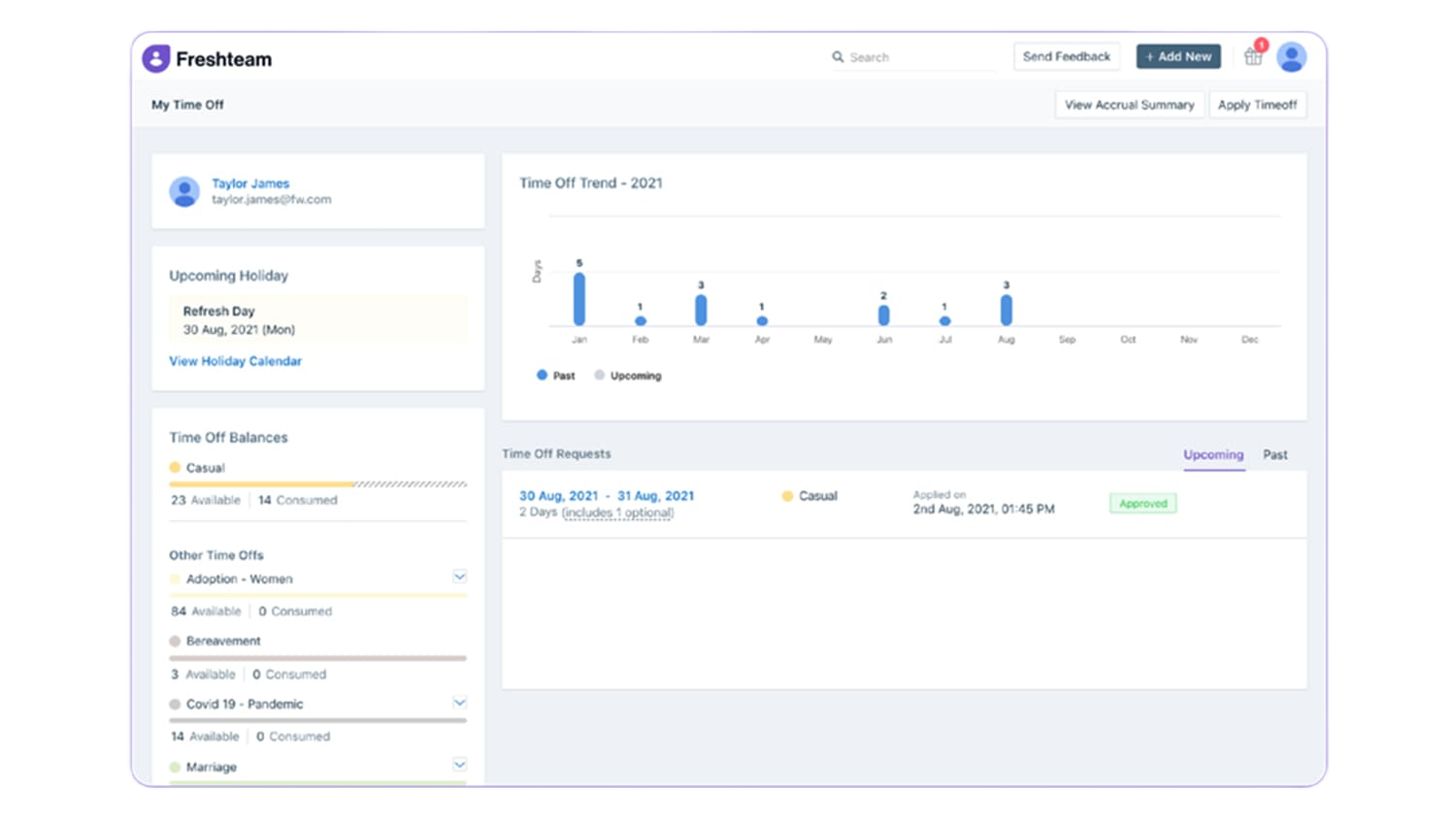Click the Casual balance progress bar
Image resolution: width=1456 pixels, height=819 pixels.
(x=317, y=483)
